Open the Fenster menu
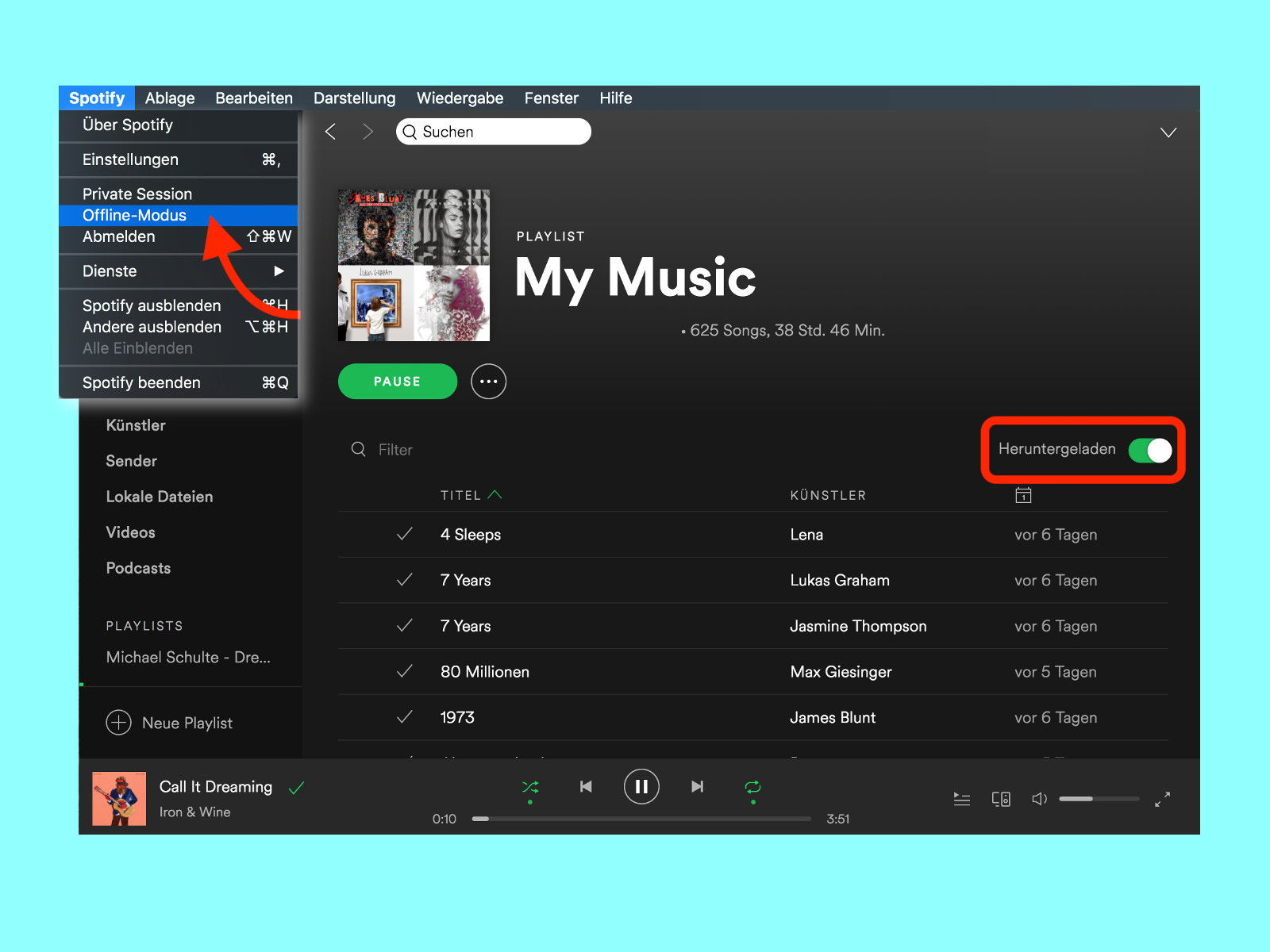1270x952 pixels. coord(551,98)
